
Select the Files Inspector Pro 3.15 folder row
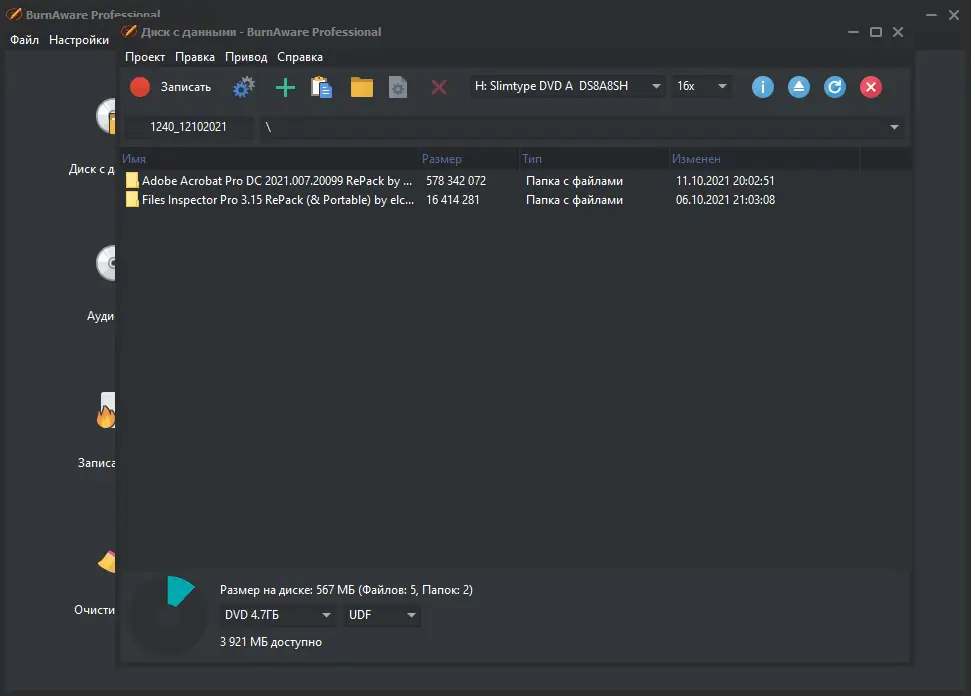pyautogui.click(x=515, y=200)
